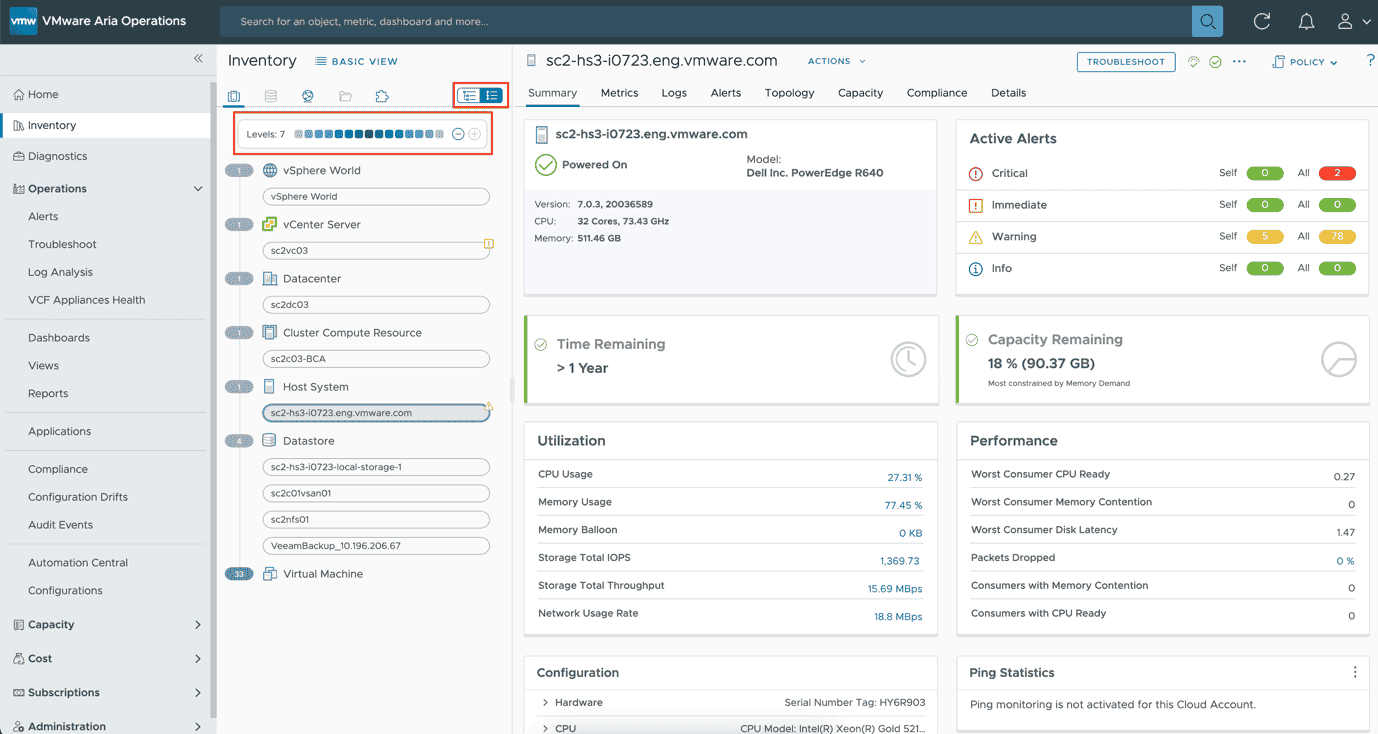Expand the Hardware configuration row
This screenshot has height=734, width=1378.
(545, 703)
